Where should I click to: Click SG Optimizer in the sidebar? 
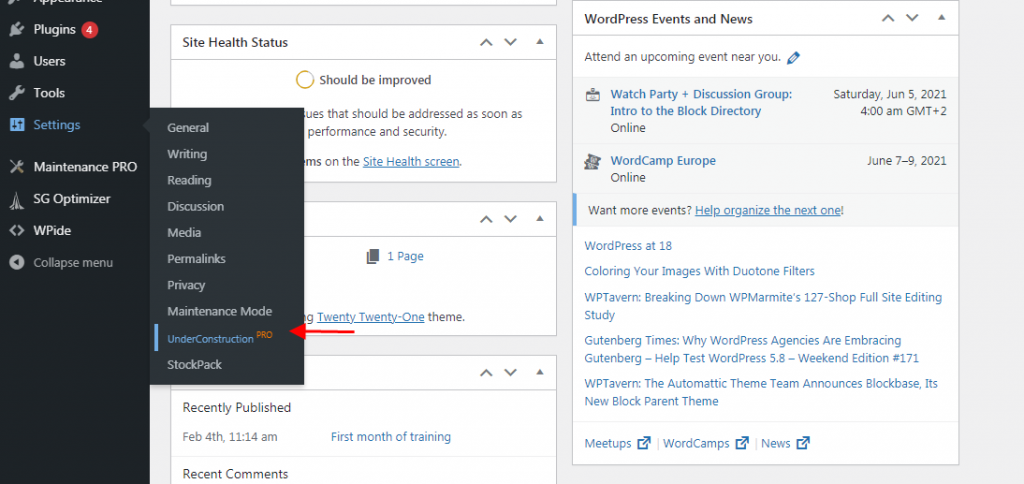74,199
